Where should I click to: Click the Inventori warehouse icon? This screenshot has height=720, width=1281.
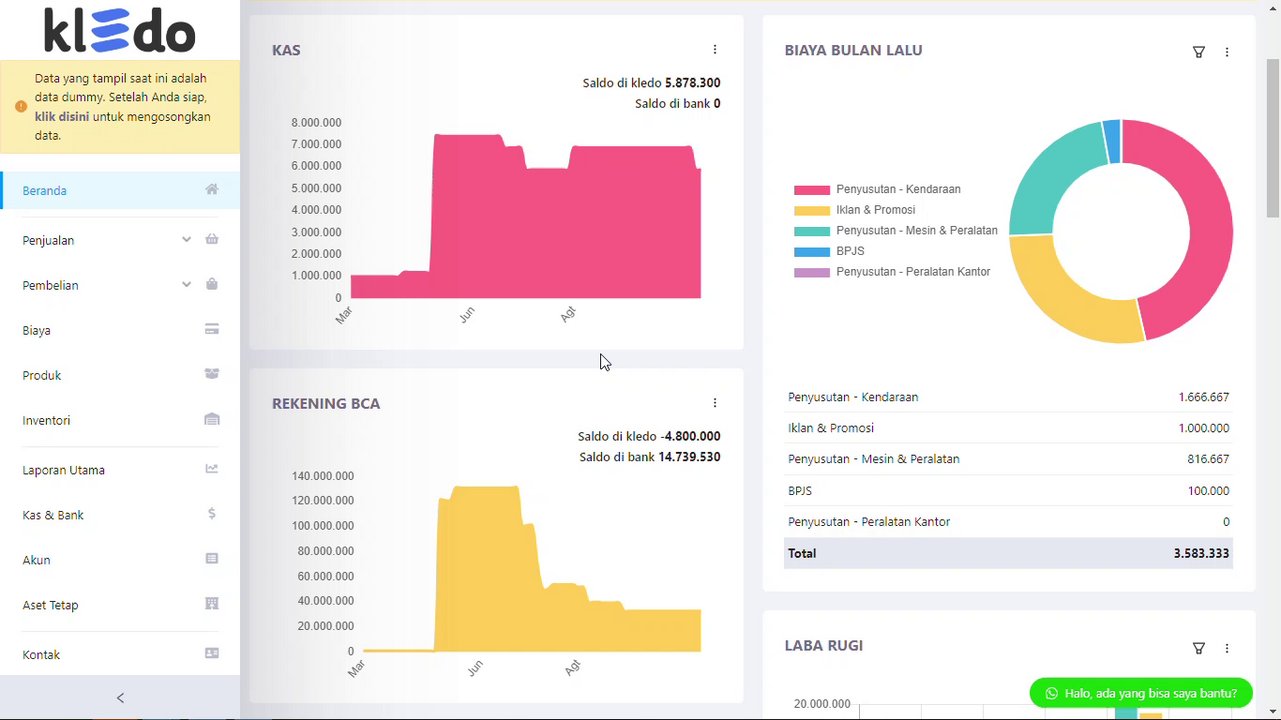coord(212,420)
